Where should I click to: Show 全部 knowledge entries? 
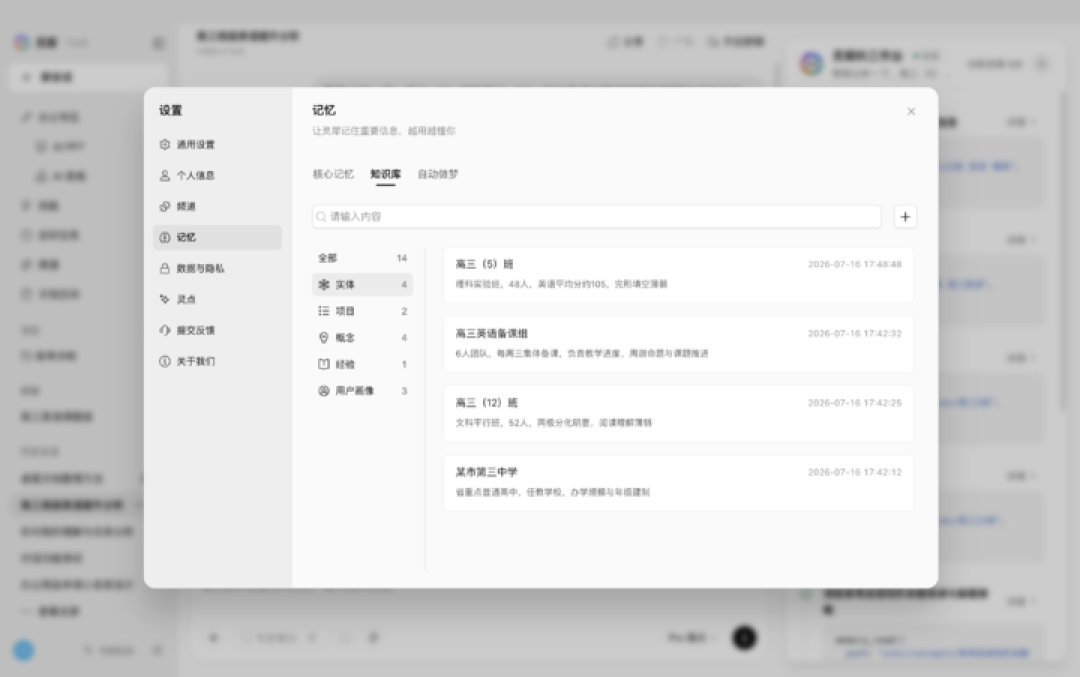click(x=362, y=258)
